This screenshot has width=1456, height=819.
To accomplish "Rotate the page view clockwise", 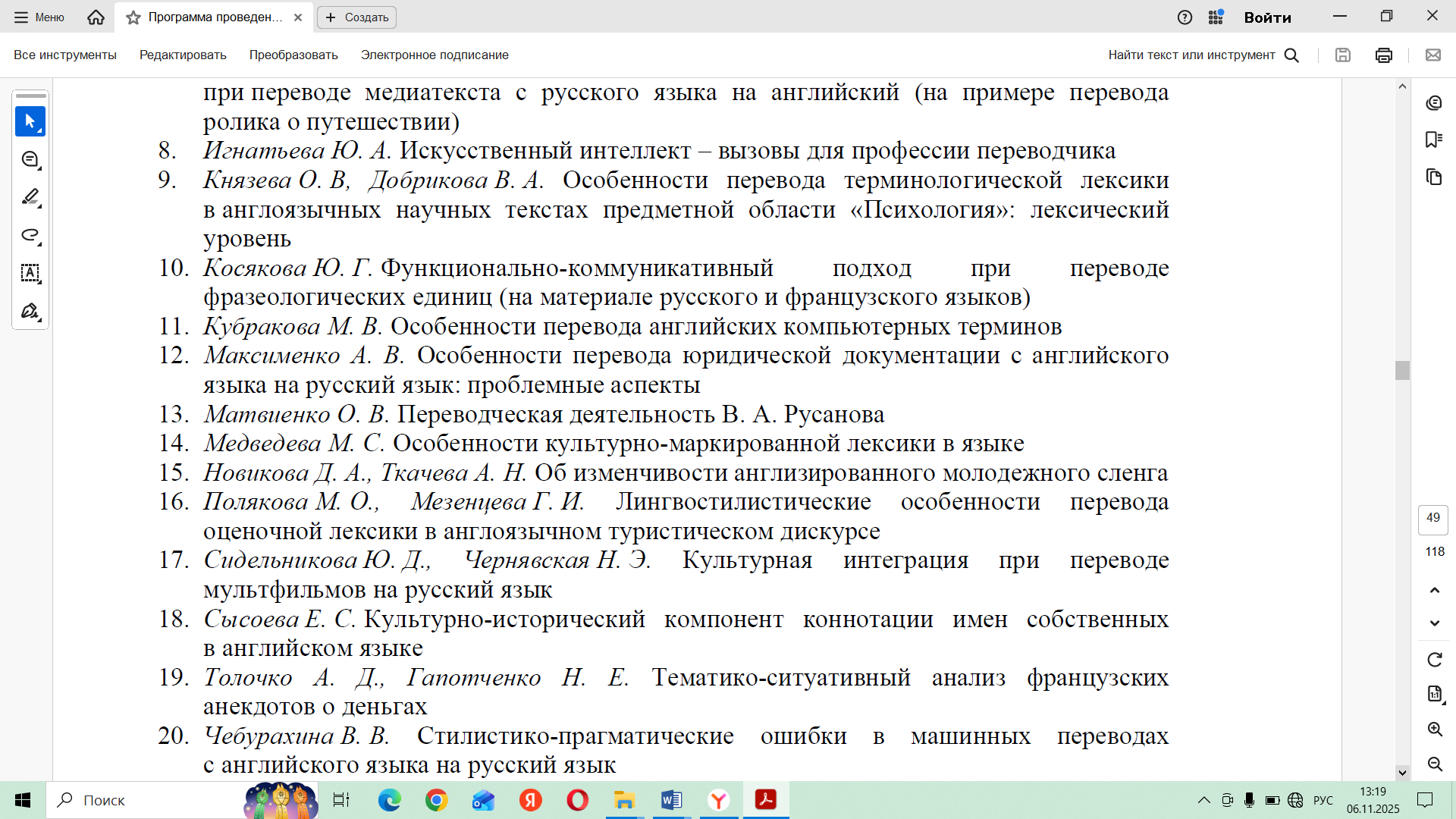I will [x=1434, y=660].
